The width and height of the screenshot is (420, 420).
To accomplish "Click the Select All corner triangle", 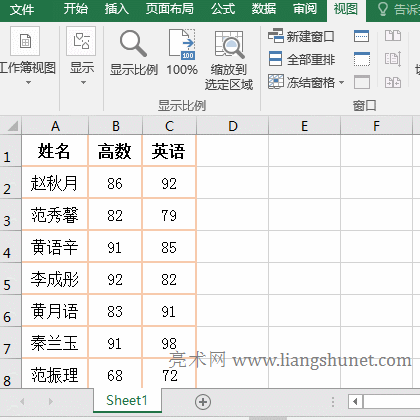I will click(12, 126).
